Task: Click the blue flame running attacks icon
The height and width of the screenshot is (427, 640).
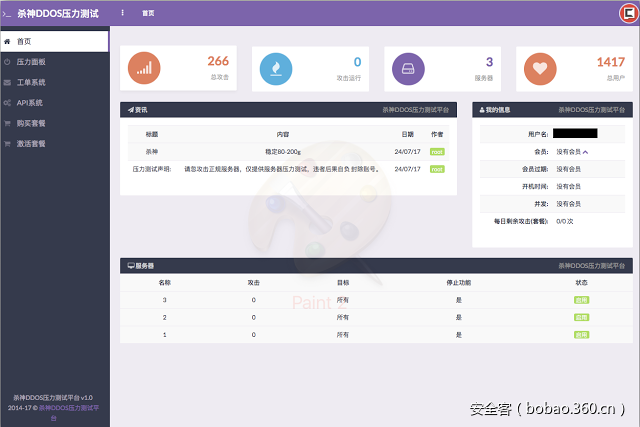Action: [276, 68]
